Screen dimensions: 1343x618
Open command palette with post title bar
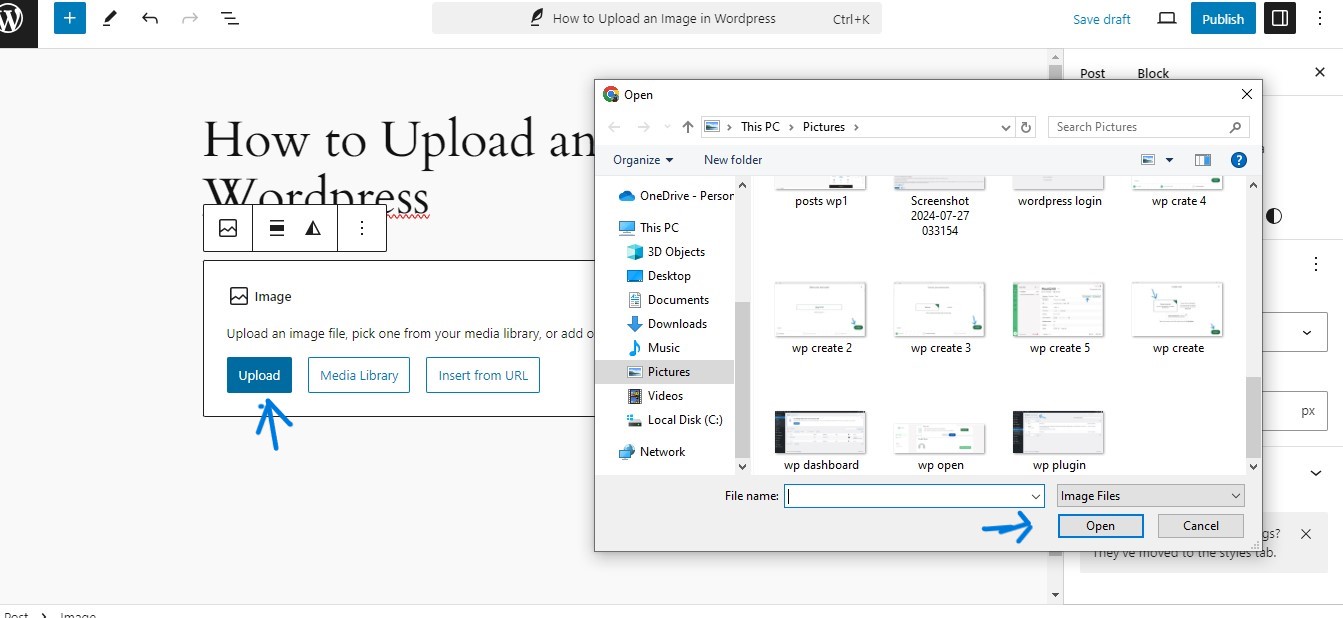point(657,18)
